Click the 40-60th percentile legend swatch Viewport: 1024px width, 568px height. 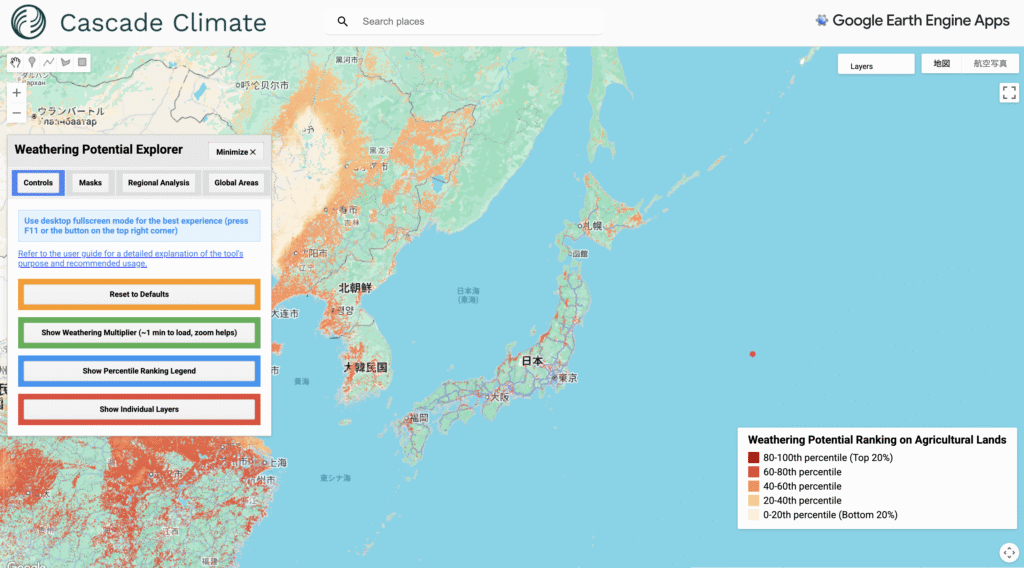[x=754, y=486]
